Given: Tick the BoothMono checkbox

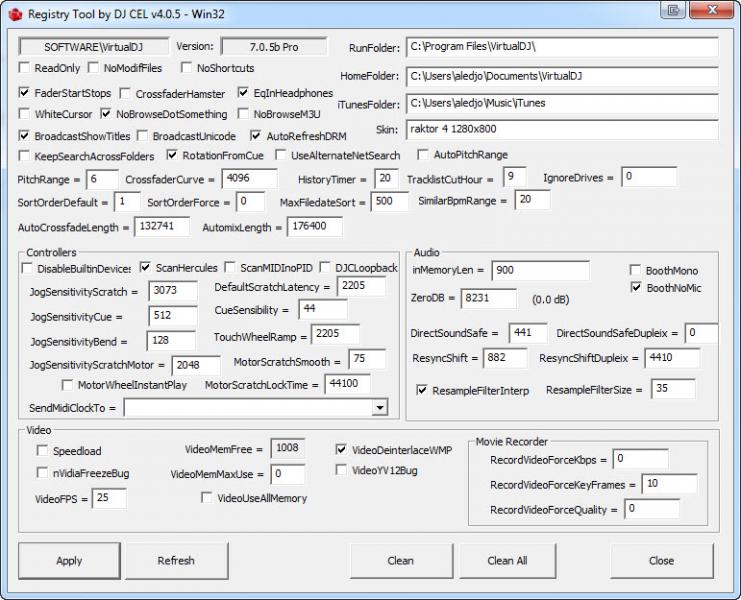Looking at the screenshot, I should point(636,270).
